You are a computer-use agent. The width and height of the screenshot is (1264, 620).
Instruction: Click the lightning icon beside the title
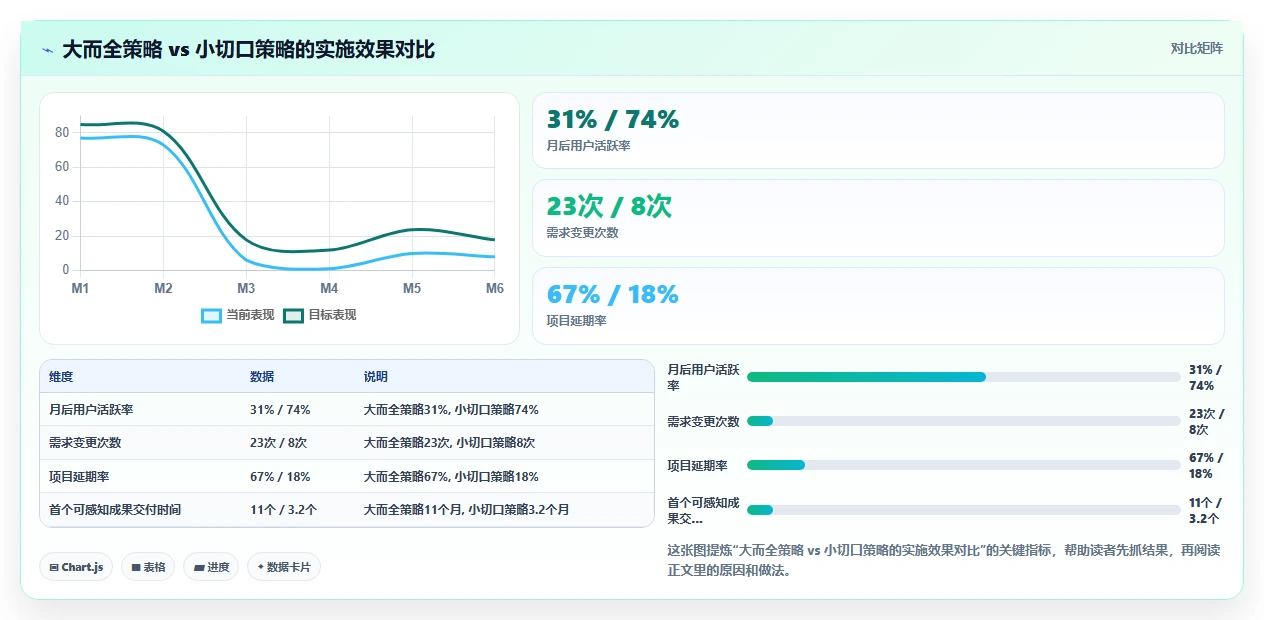pyautogui.click(x=47, y=50)
